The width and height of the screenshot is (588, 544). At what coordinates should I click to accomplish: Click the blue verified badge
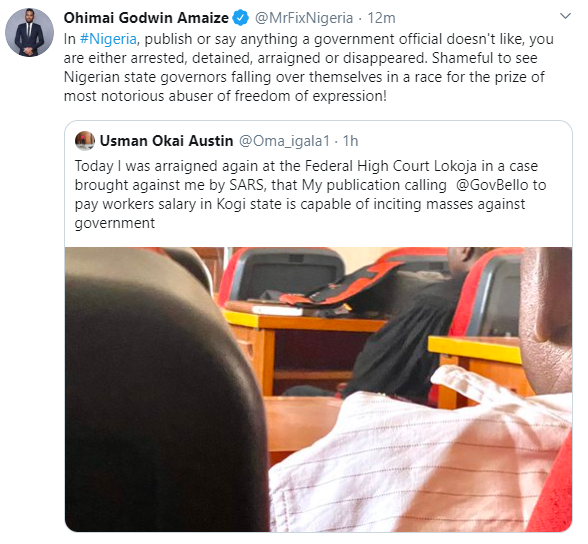241,18
